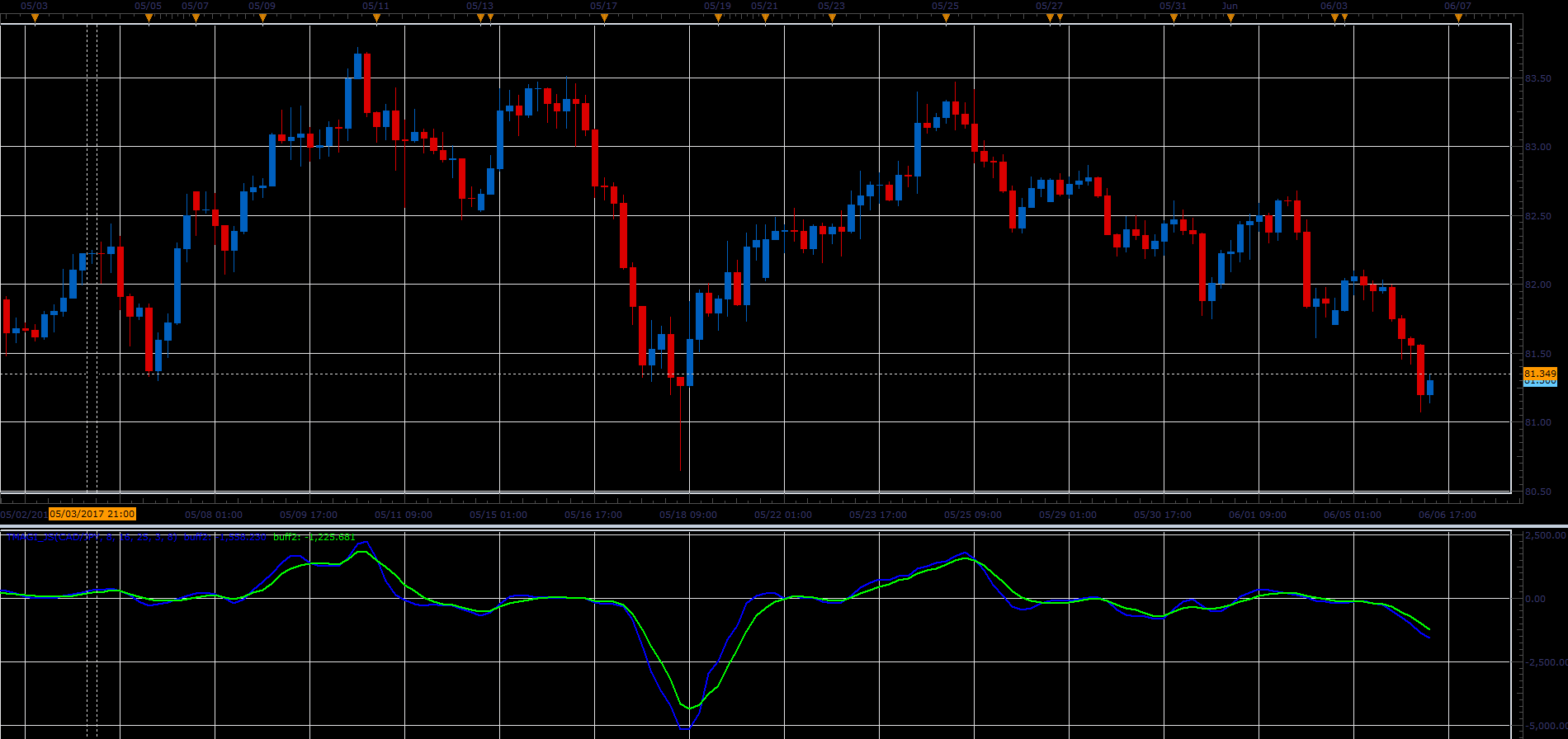Viewport: 1568px width, 739px height.
Task: Click the 05/11 09:00 time axis label
Action: pyautogui.click(x=404, y=515)
